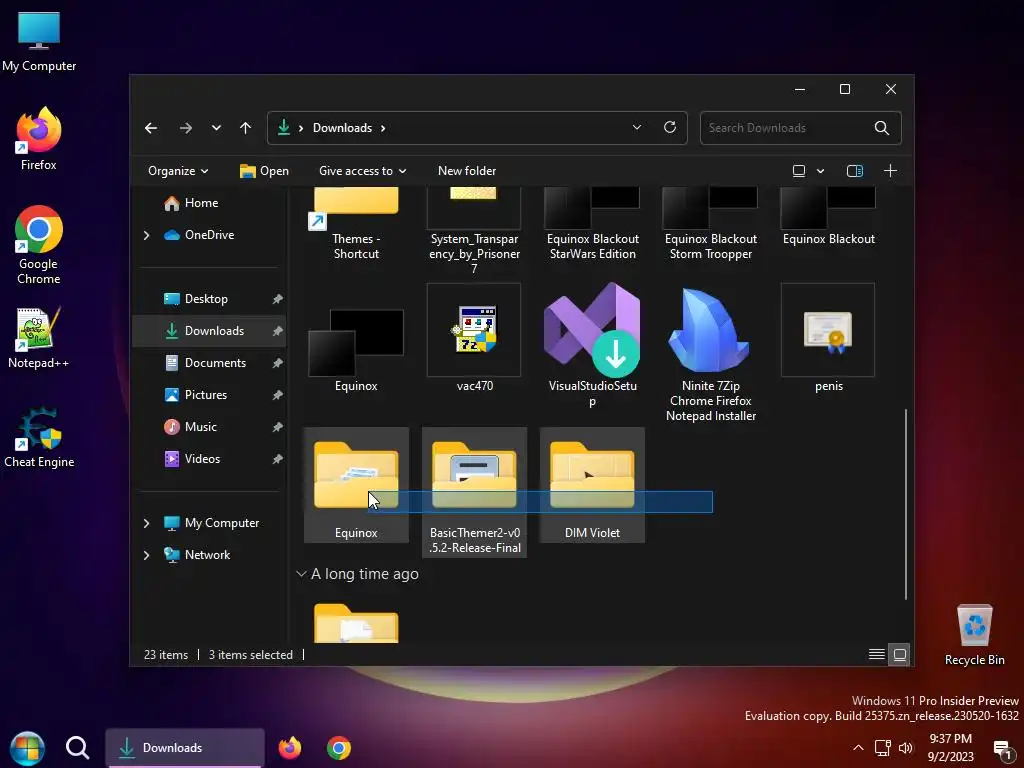The image size is (1024, 768).
Task: Open Firefox desktop shortcut
Action: (39, 139)
